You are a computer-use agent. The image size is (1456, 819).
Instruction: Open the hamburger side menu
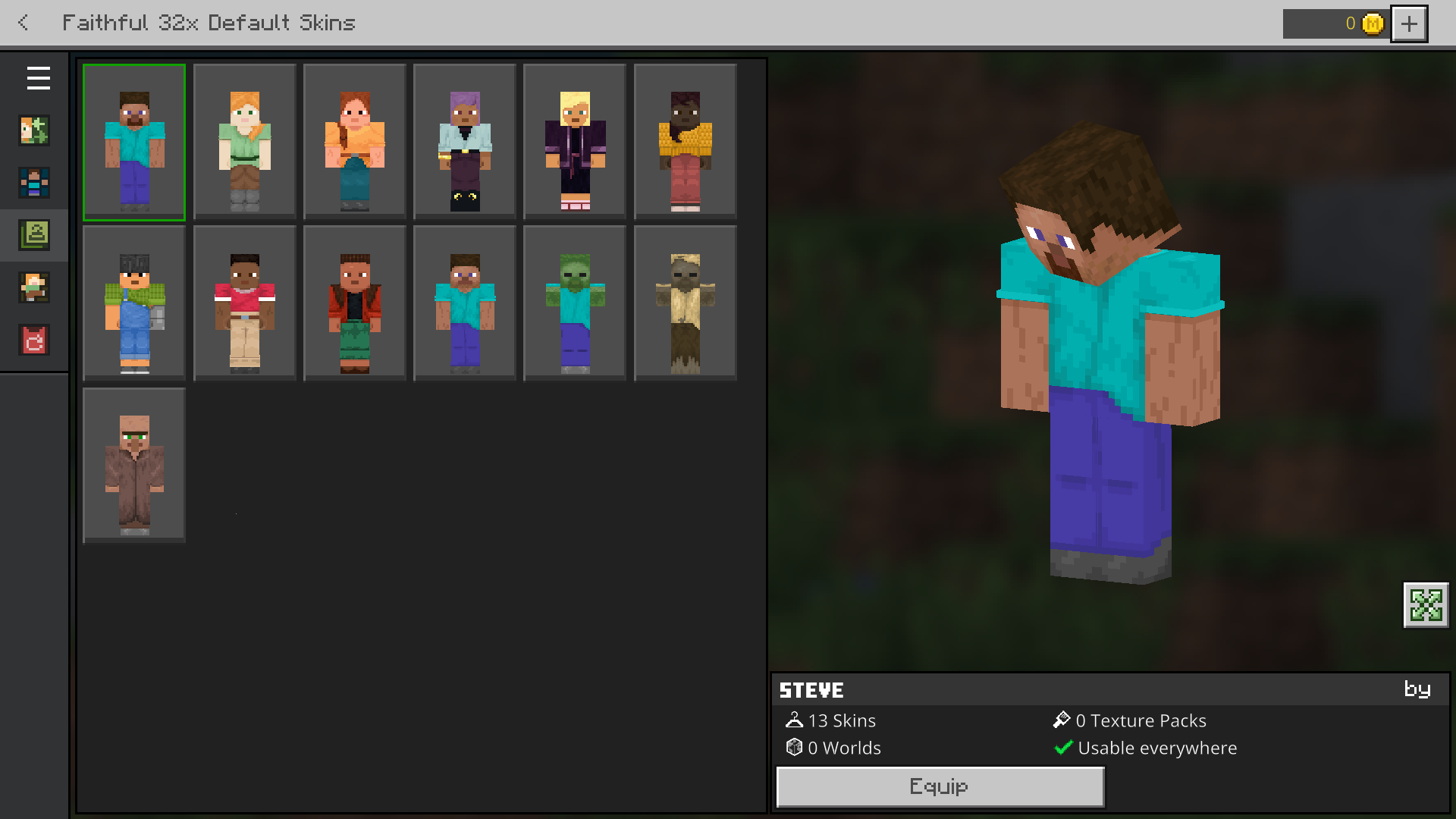(x=38, y=78)
